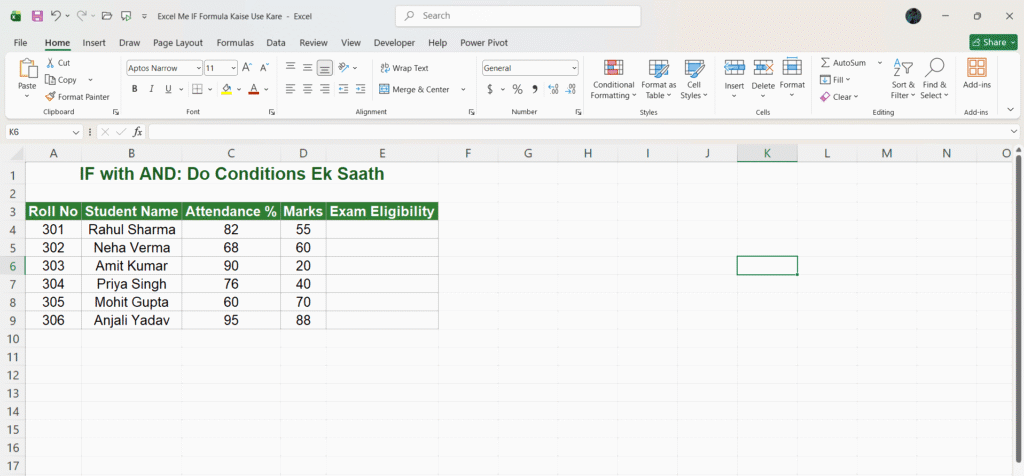Increase the indent level
Screen dimensions: 1024x476
(360, 89)
